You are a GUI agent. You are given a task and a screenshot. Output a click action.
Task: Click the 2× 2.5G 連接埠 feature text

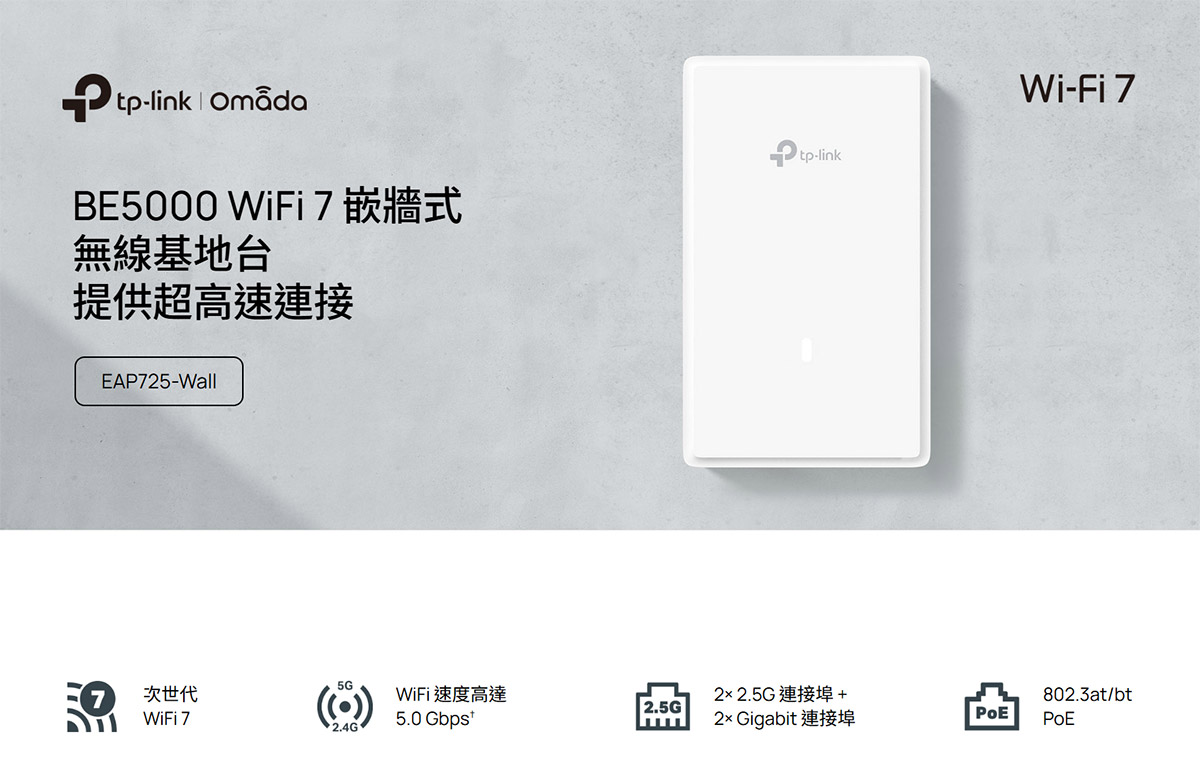781,694
